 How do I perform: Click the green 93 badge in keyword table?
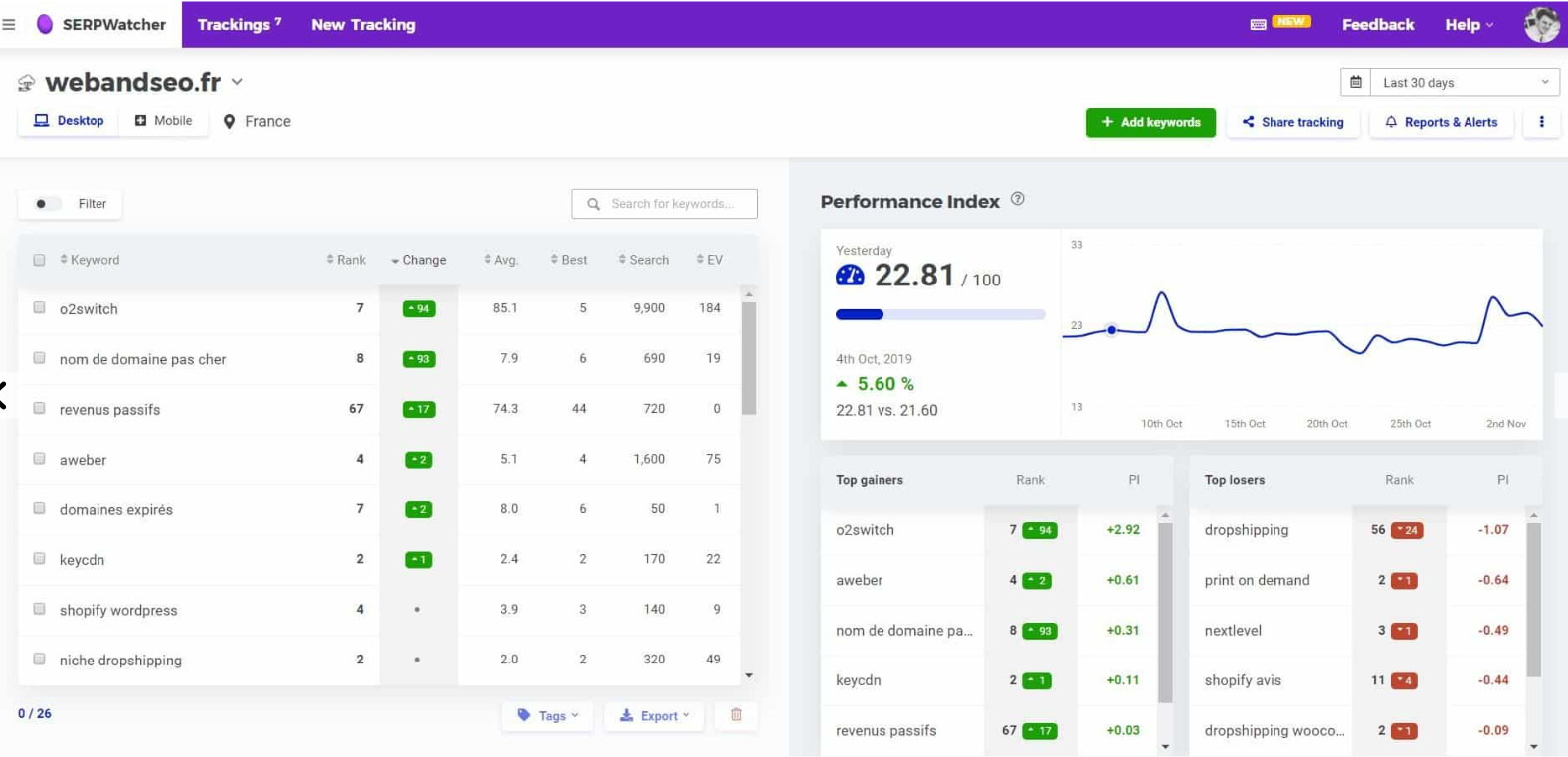[x=419, y=359]
